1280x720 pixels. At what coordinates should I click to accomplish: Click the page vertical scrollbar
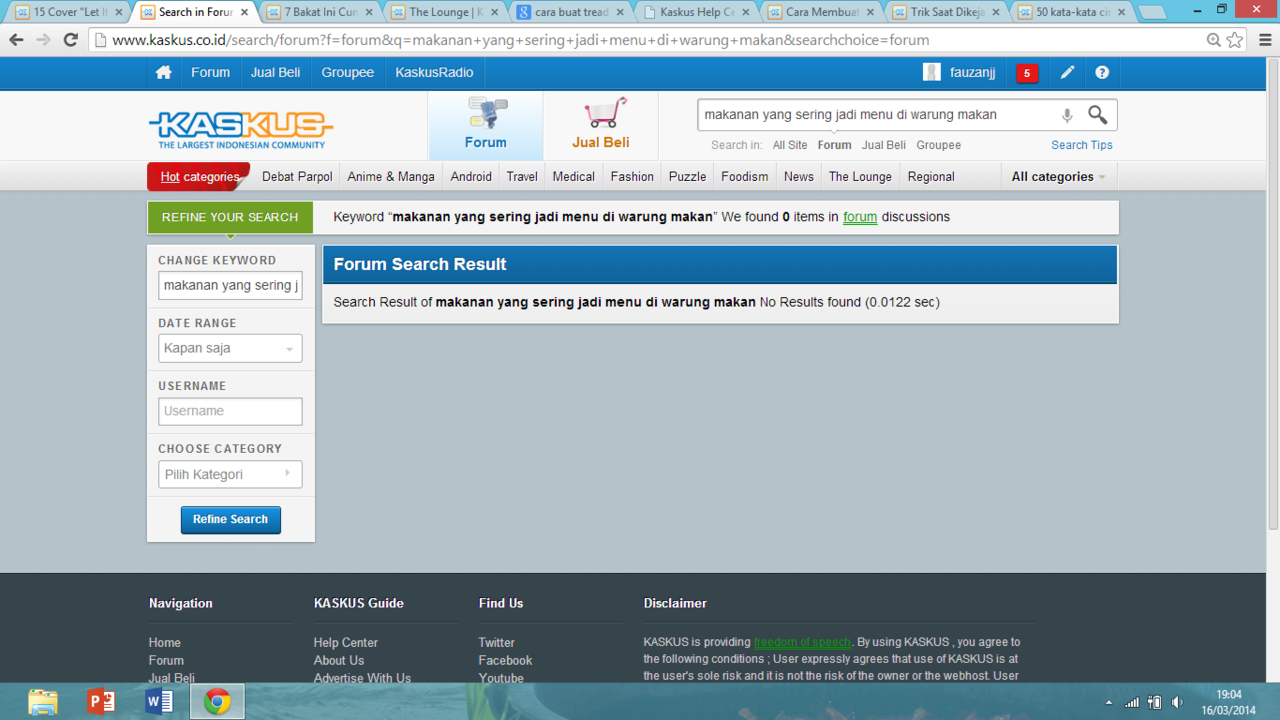[1272, 293]
